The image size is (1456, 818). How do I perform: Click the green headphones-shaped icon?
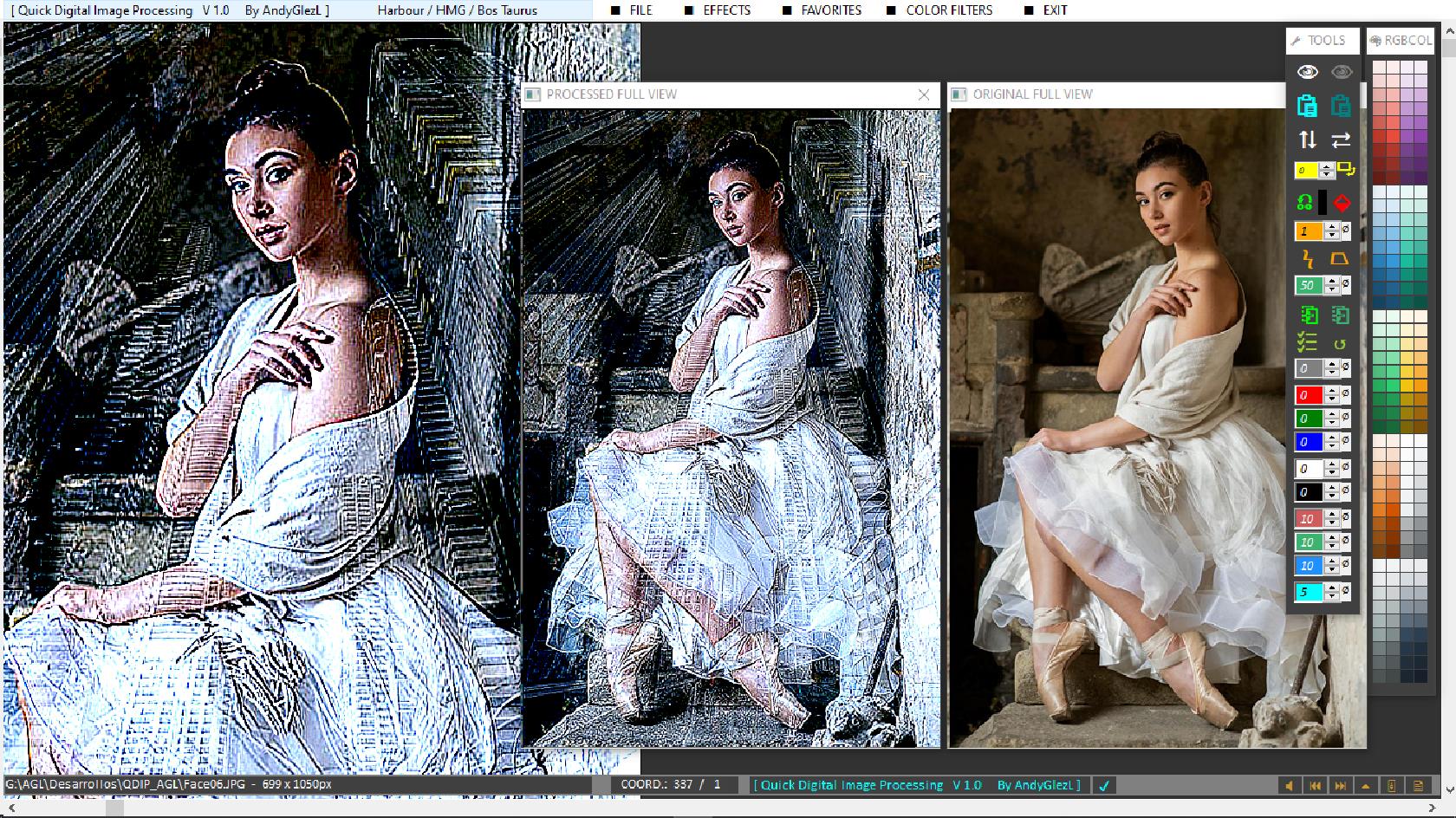click(x=1304, y=204)
